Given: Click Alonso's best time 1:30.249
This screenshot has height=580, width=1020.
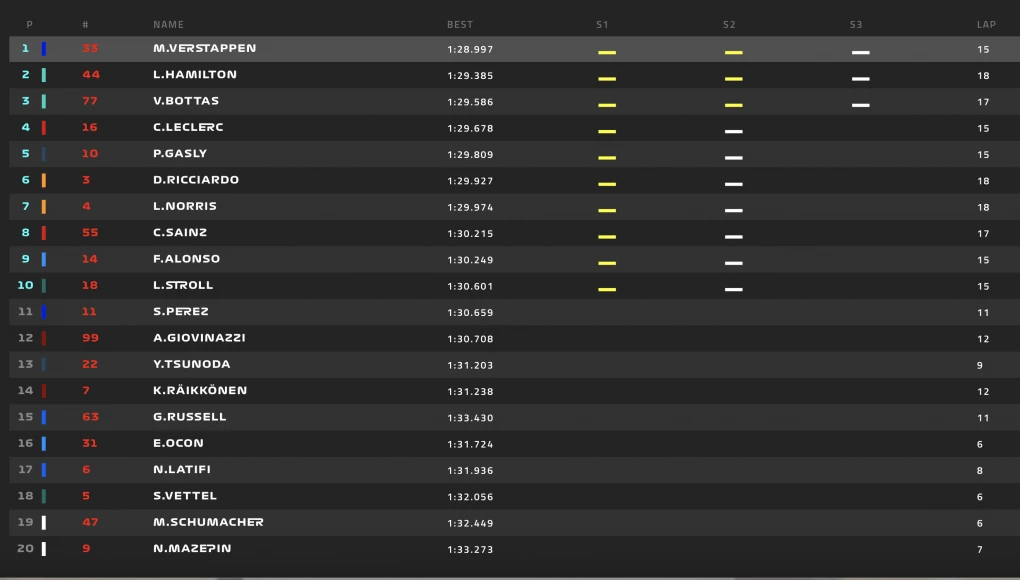Looking at the screenshot, I should click(x=470, y=259).
